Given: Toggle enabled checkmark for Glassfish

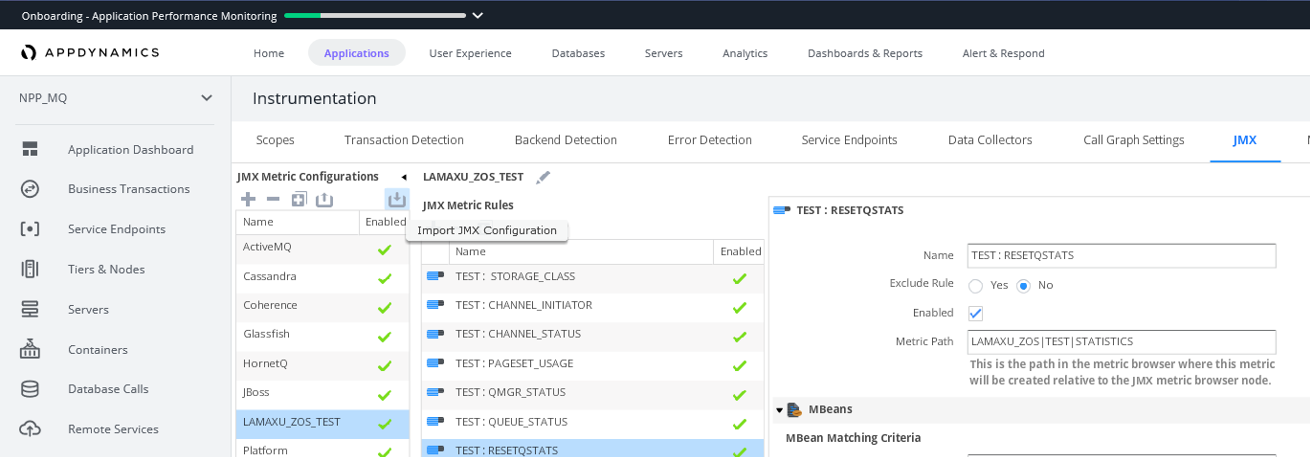Looking at the screenshot, I should click(x=384, y=337).
